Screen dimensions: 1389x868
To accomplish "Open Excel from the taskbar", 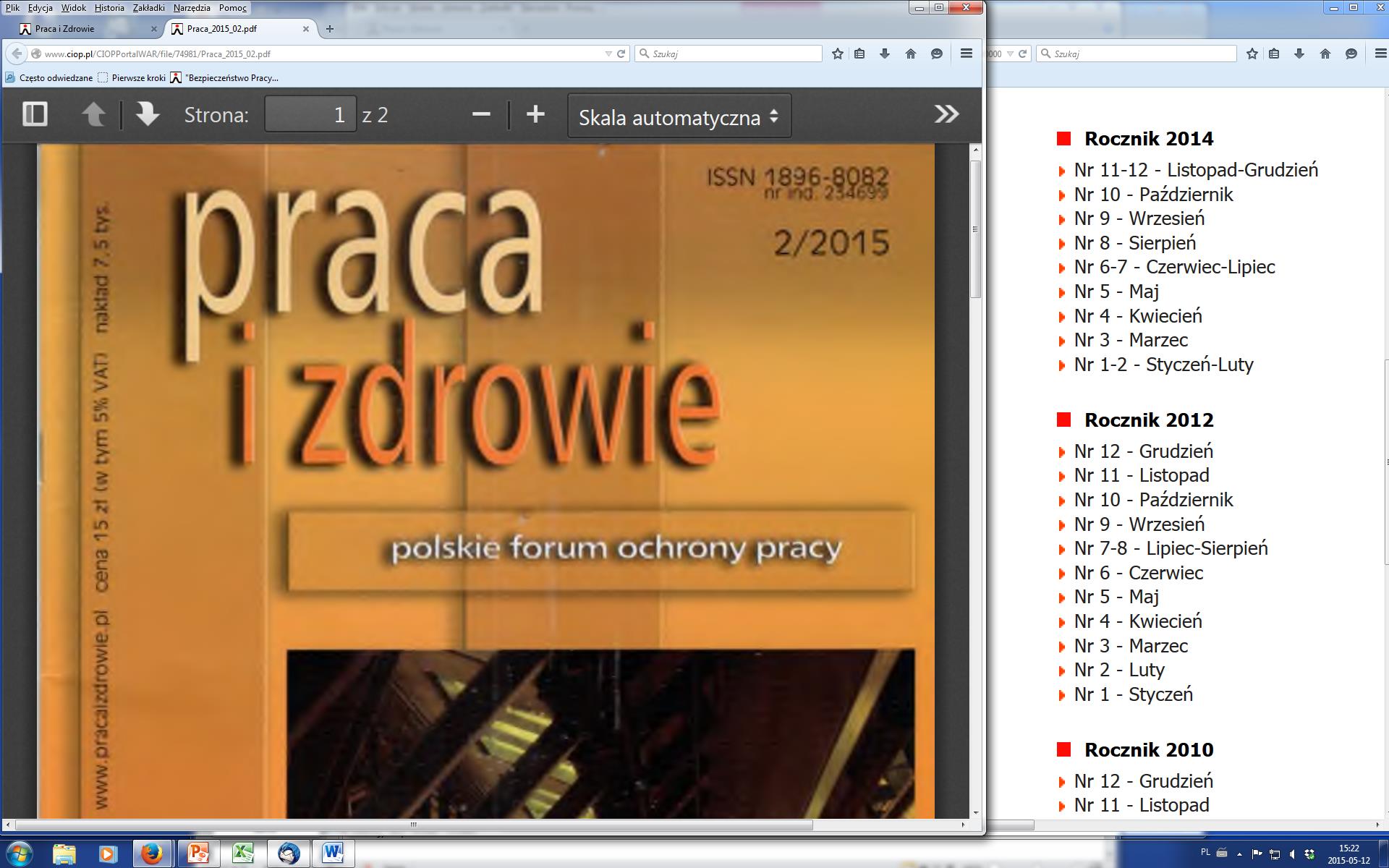I will click(x=242, y=854).
